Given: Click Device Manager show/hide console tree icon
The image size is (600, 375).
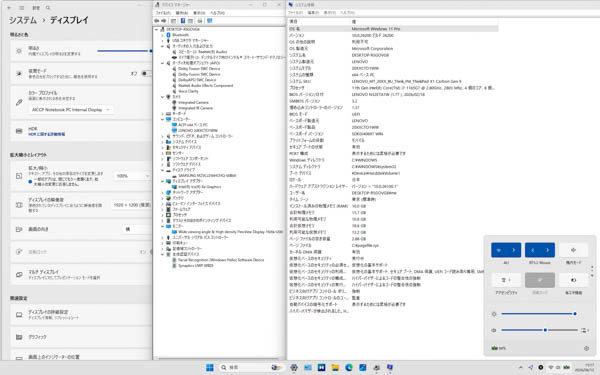Looking at the screenshot, I should click(173, 21).
